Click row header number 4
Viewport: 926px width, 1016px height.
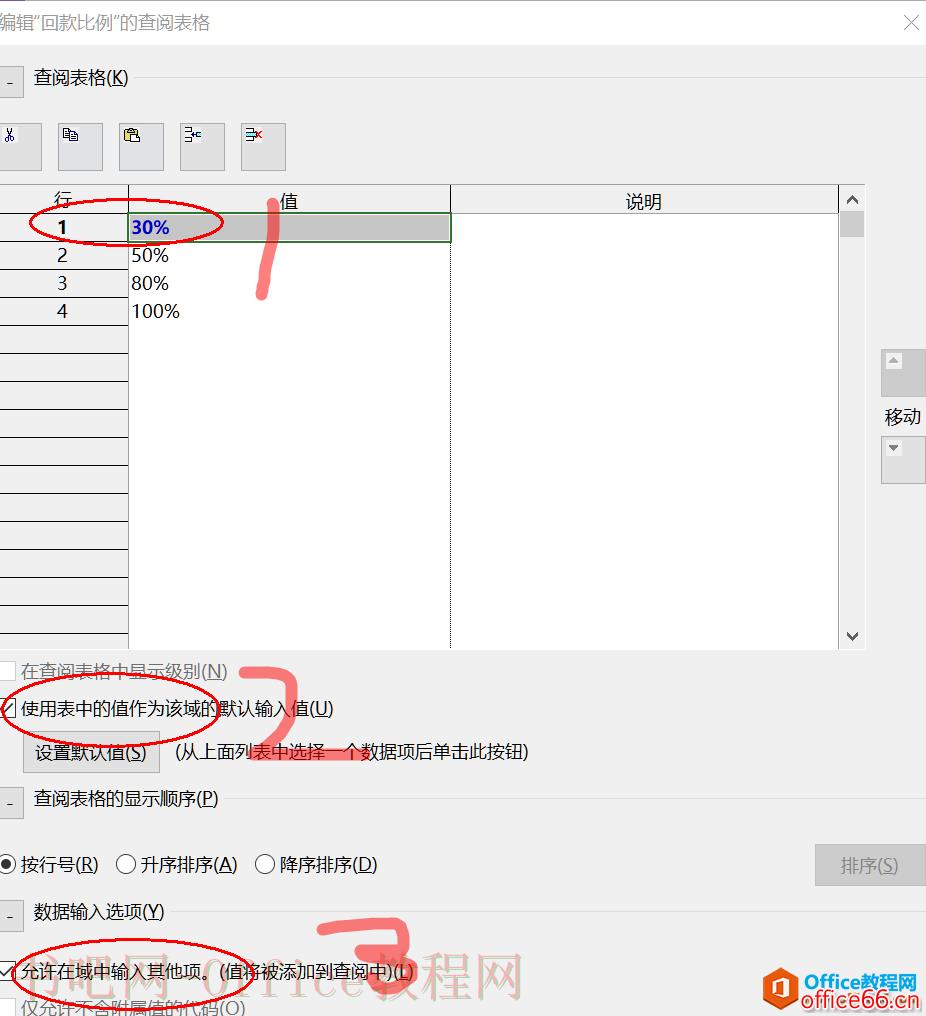point(63,311)
